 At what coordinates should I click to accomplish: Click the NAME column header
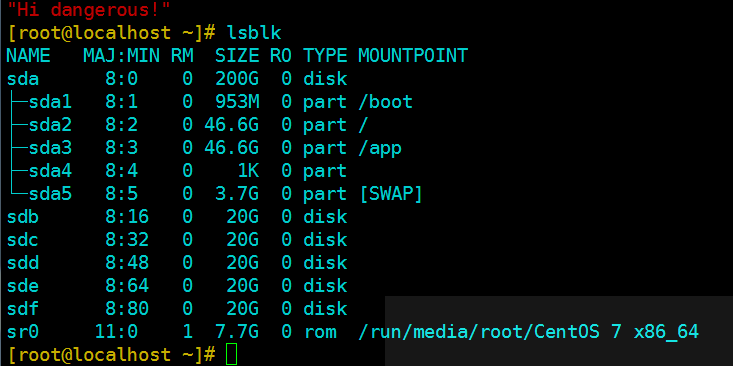pyautogui.click(x=28, y=56)
